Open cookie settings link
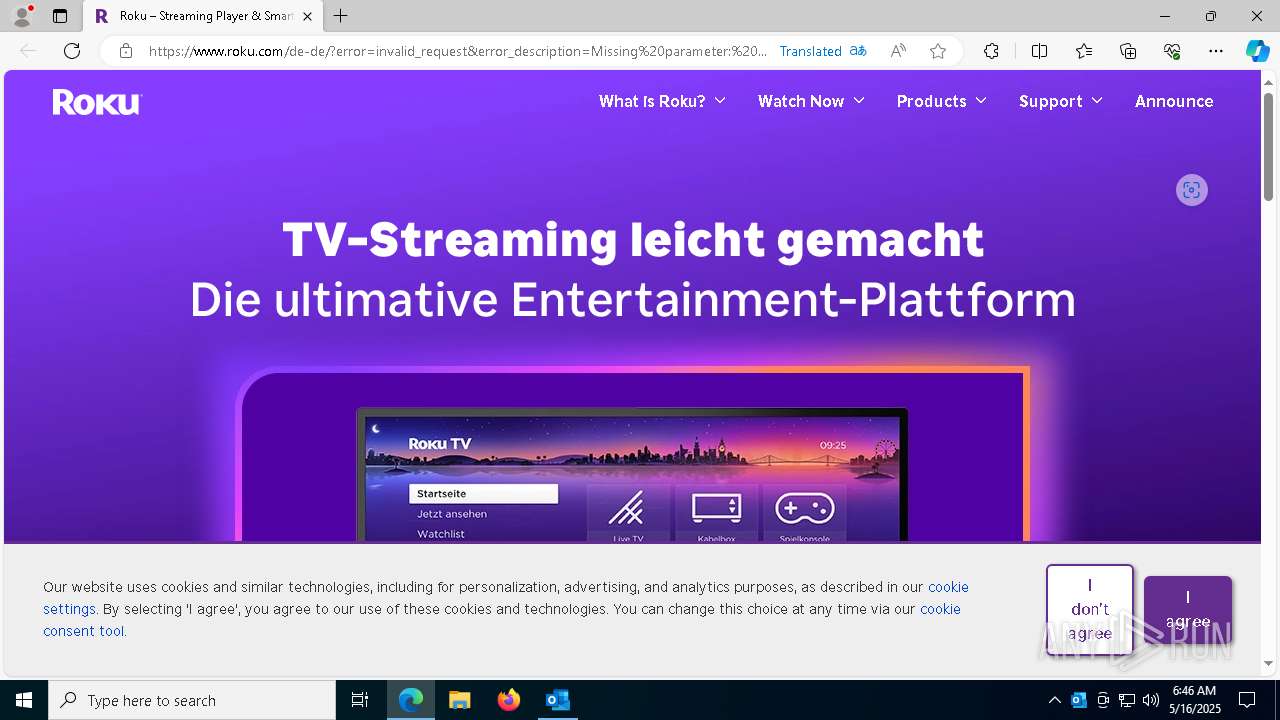Screen dimensions: 1280x720 click(x=506, y=598)
